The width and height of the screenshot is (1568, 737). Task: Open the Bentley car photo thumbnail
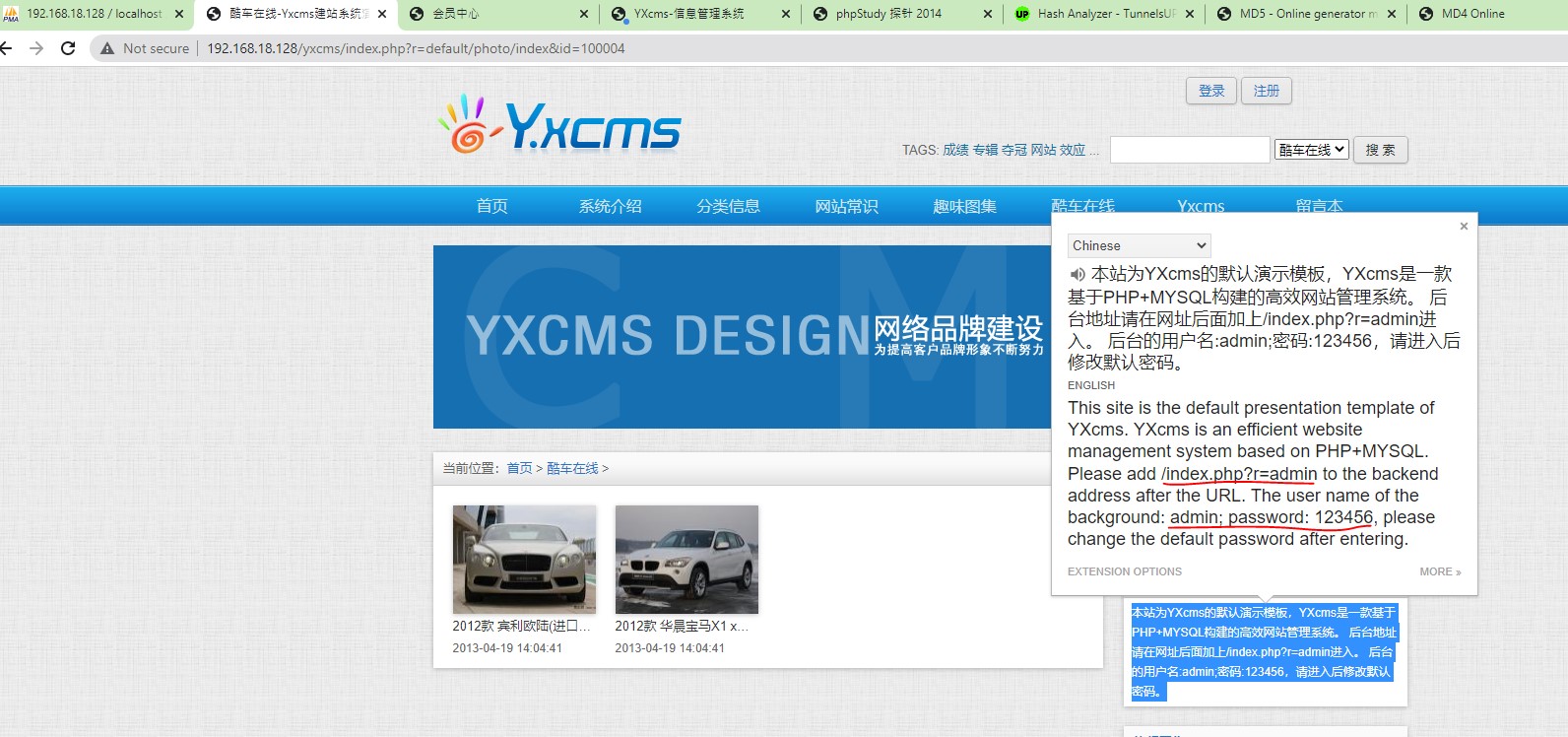[524, 559]
